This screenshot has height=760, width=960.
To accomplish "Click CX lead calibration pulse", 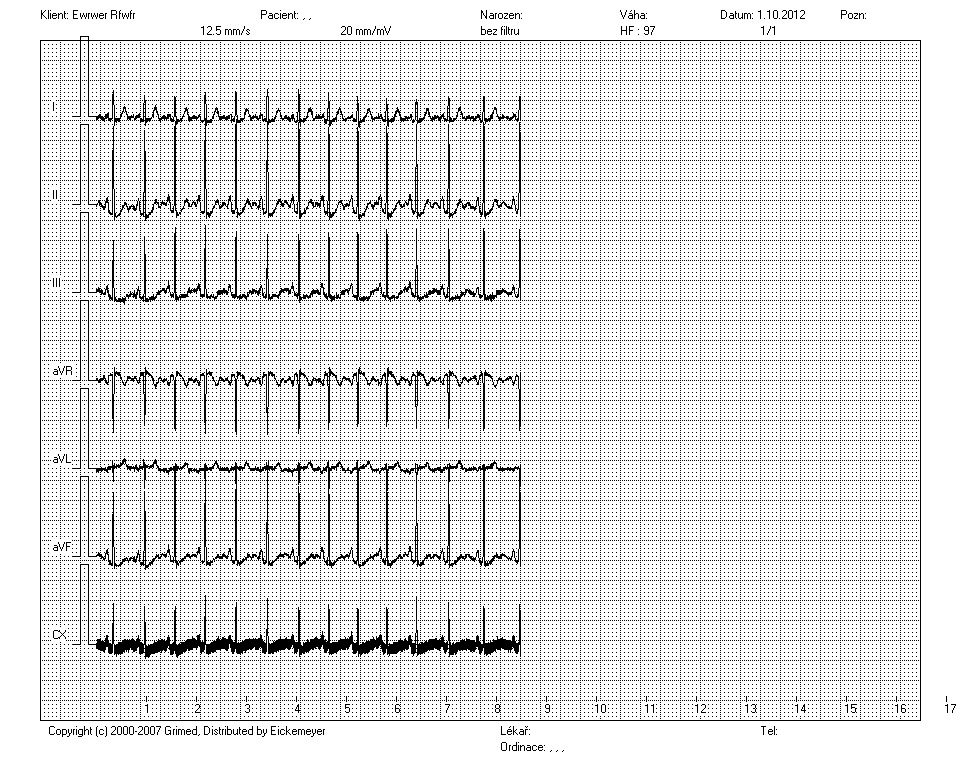I will click(x=84, y=604).
